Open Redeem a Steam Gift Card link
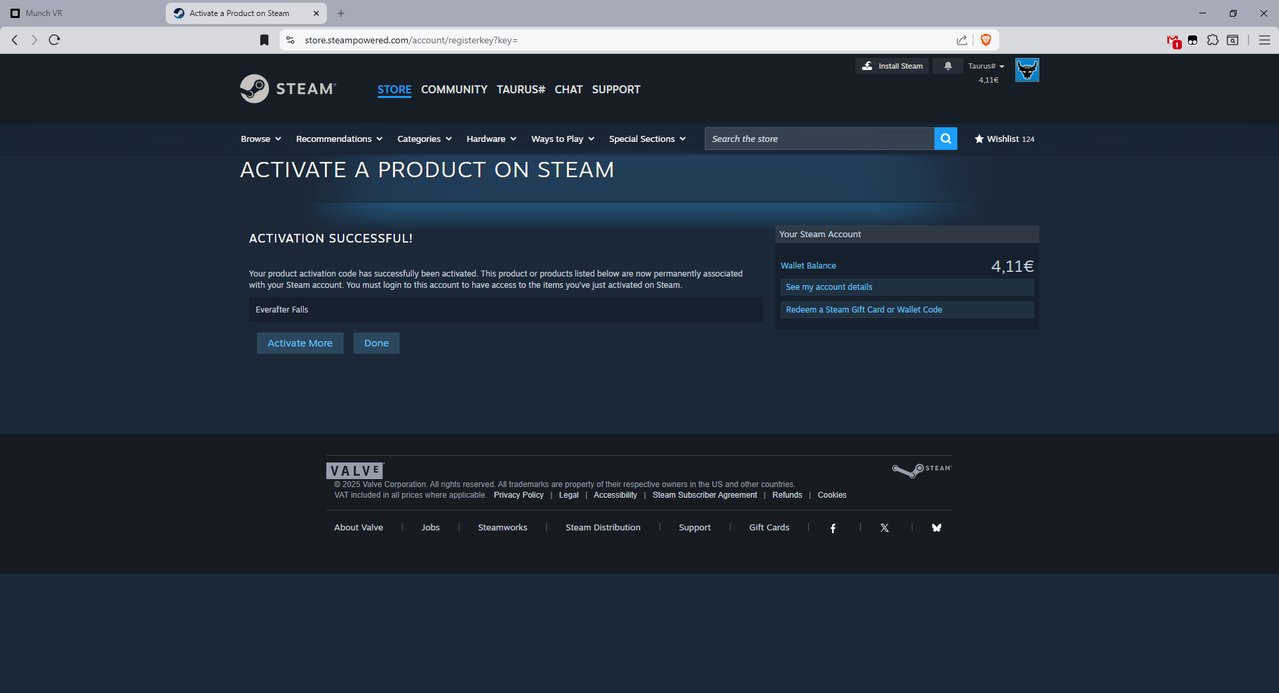1279x693 pixels. [x=907, y=310]
